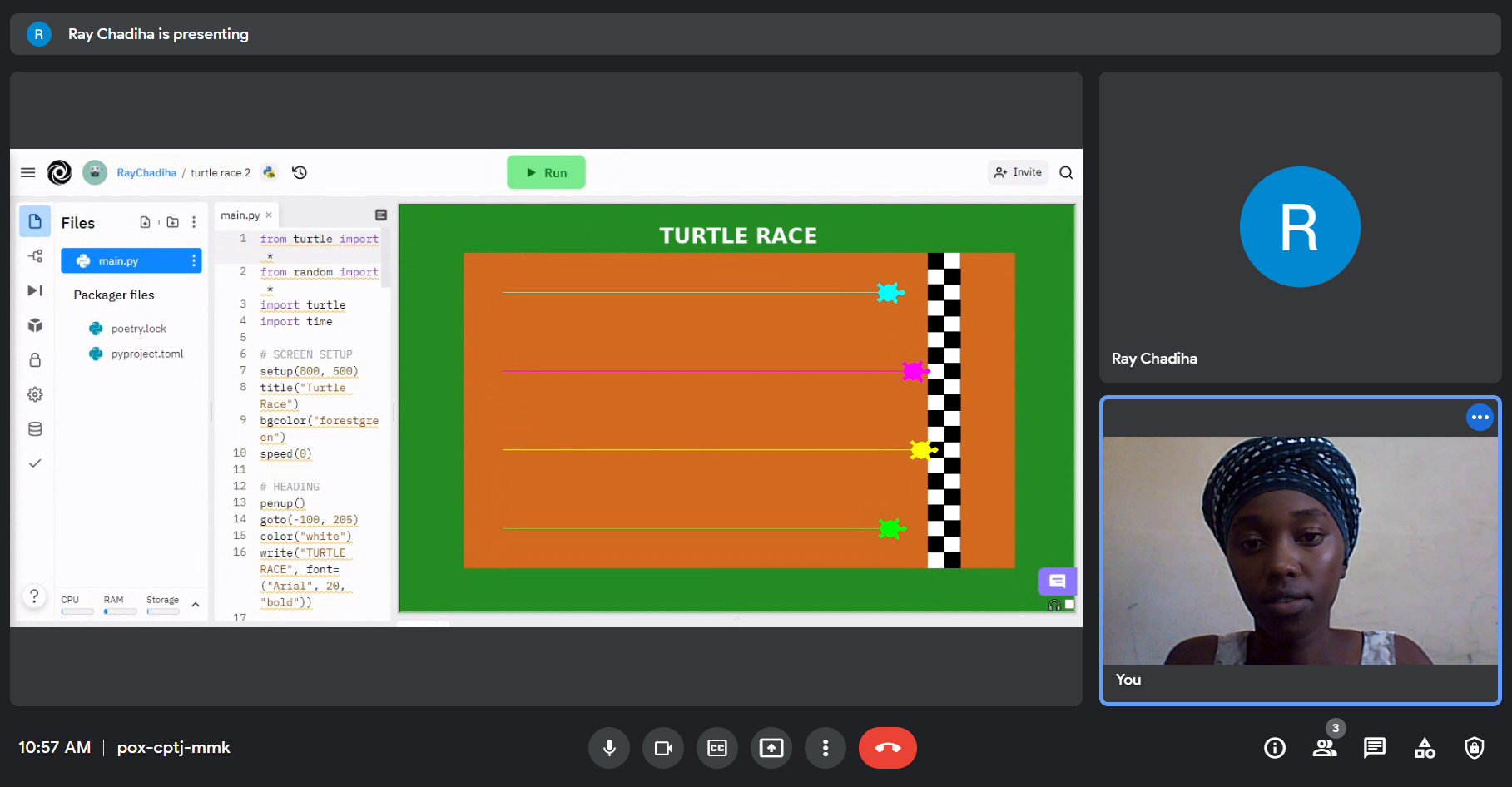Mute the microphone in the call bar
Image resolution: width=1512 pixels, height=787 pixels.
tap(609, 748)
